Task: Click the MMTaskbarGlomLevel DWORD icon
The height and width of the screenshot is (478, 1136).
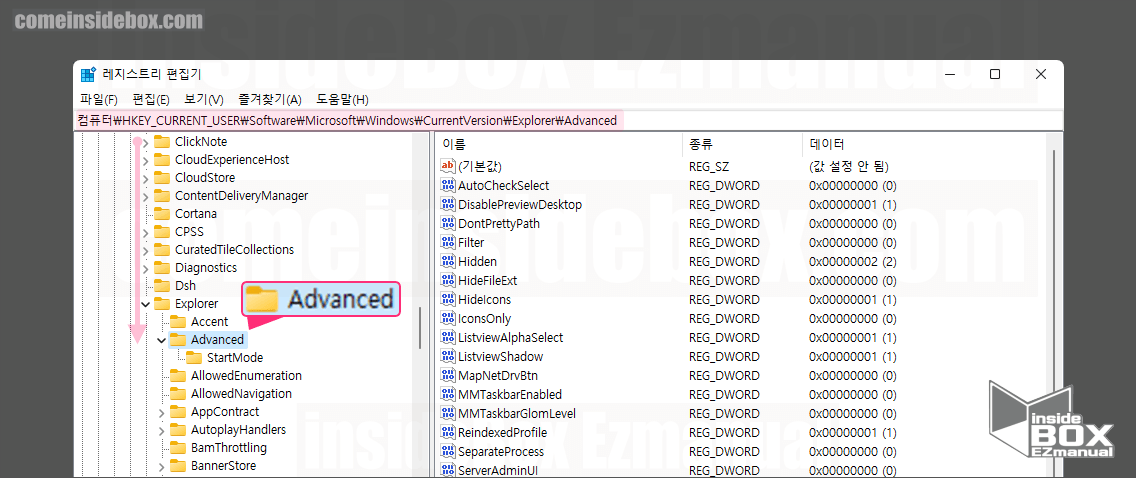Action: point(448,414)
